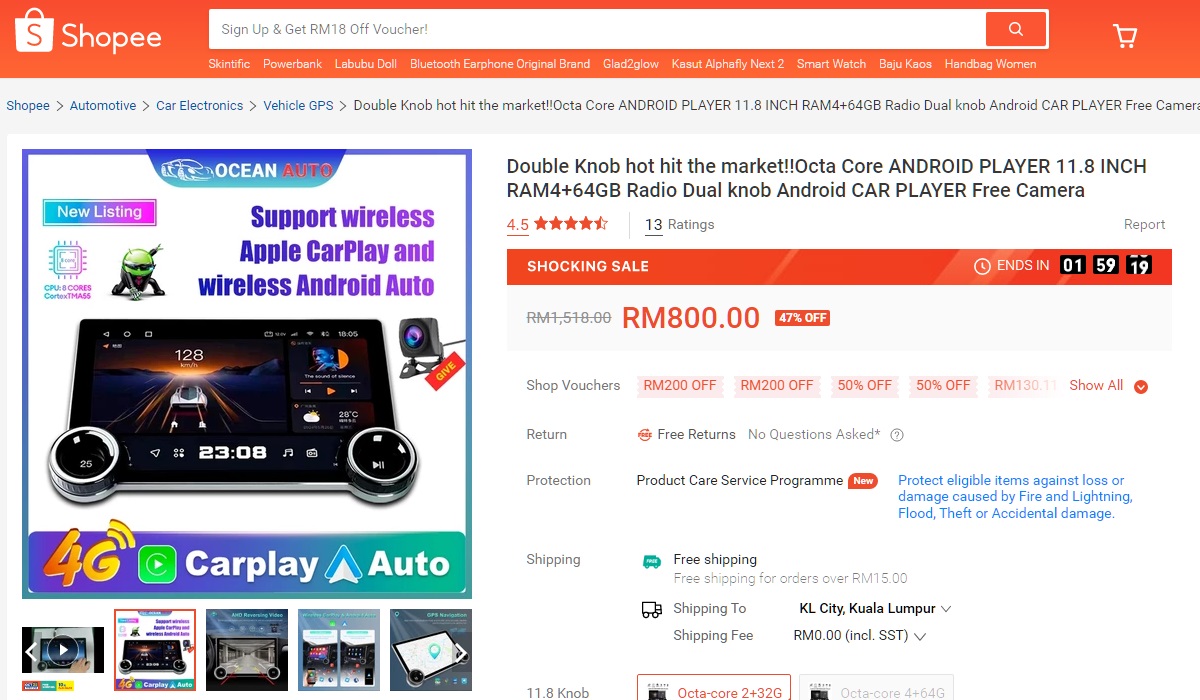Click the star rating icons
The height and width of the screenshot is (700, 1200).
(x=570, y=224)
